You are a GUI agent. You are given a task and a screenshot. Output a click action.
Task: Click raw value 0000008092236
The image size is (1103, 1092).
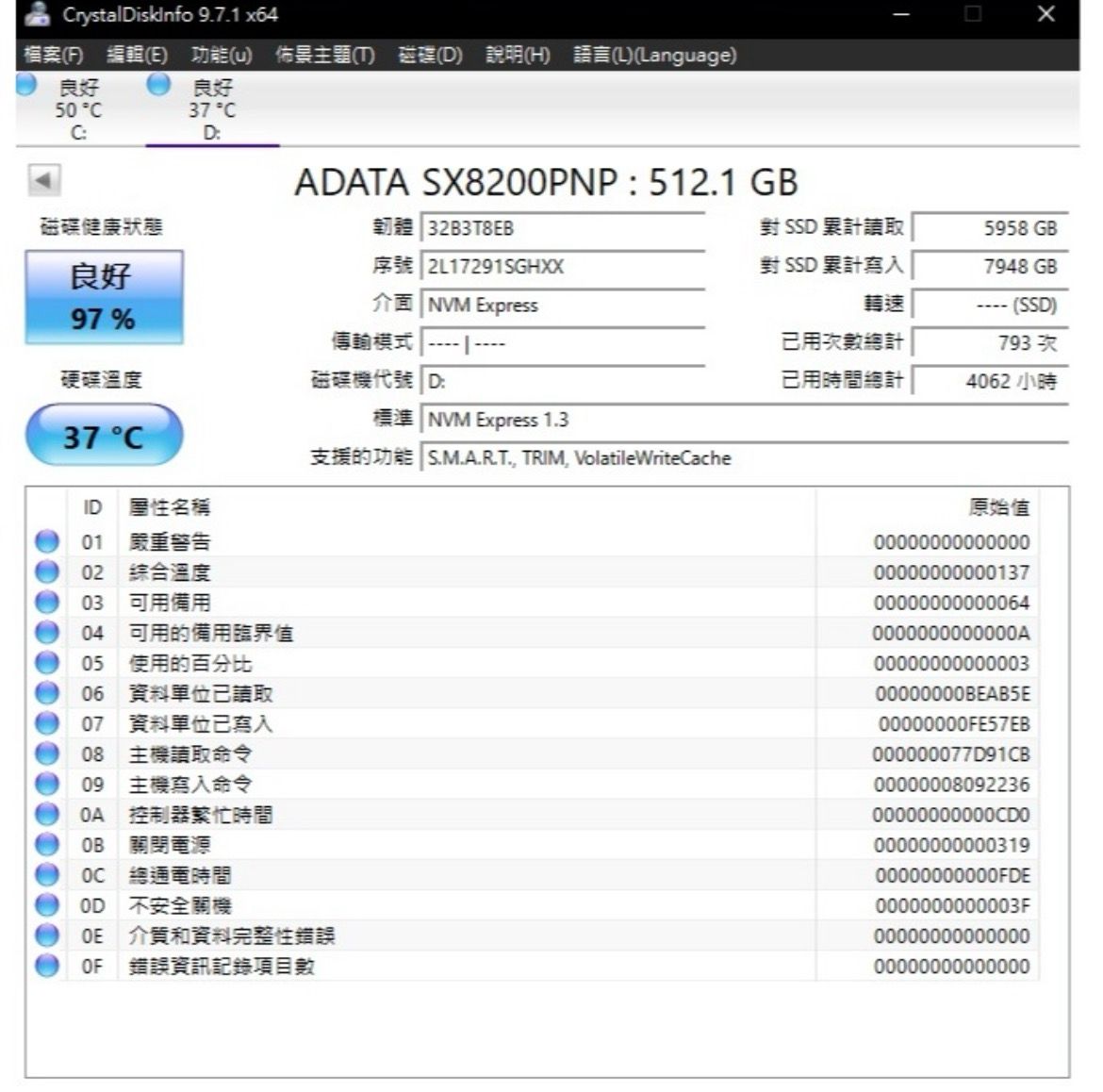click(952, 784)
